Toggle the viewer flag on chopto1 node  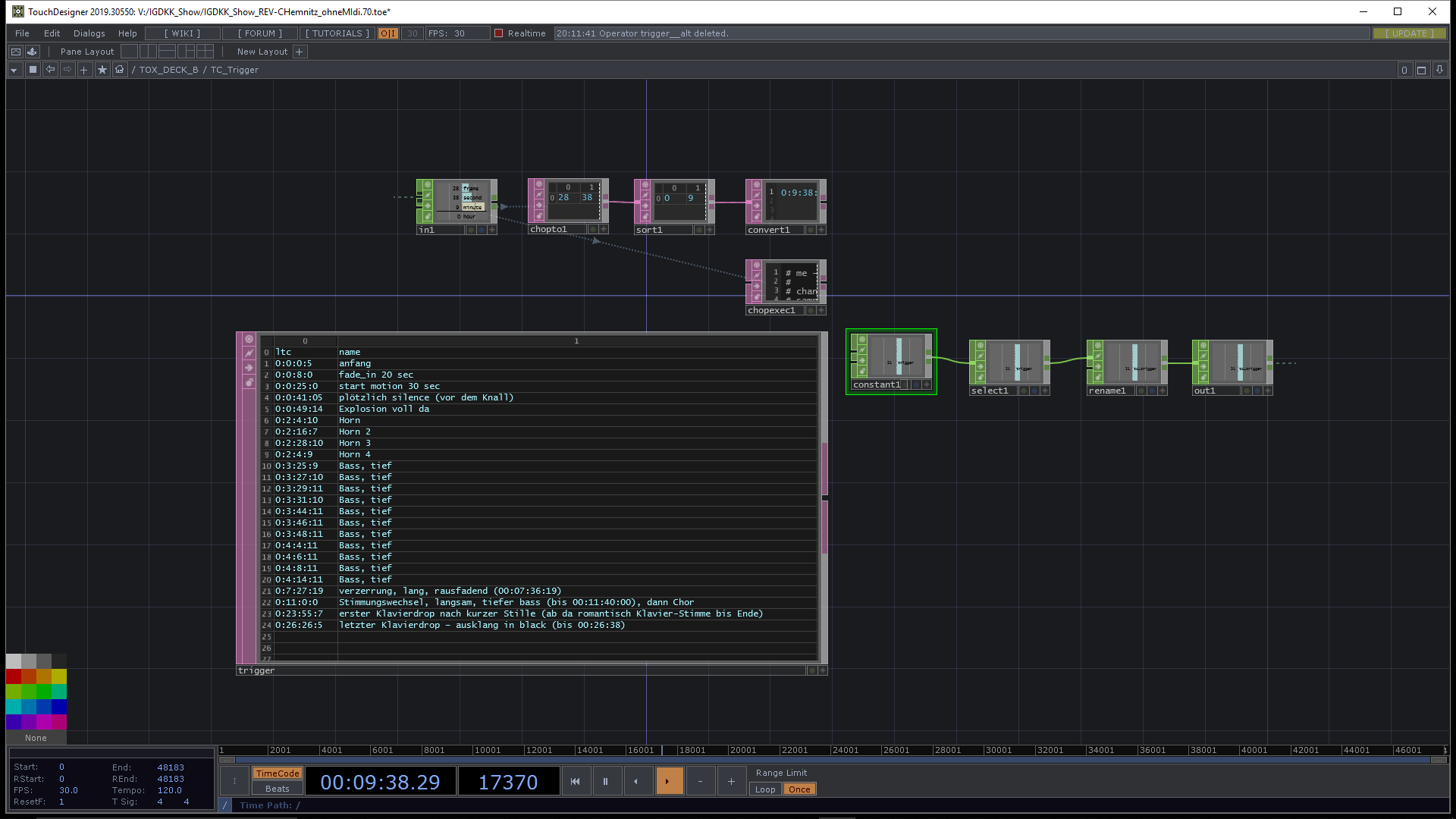click(539, 184)
